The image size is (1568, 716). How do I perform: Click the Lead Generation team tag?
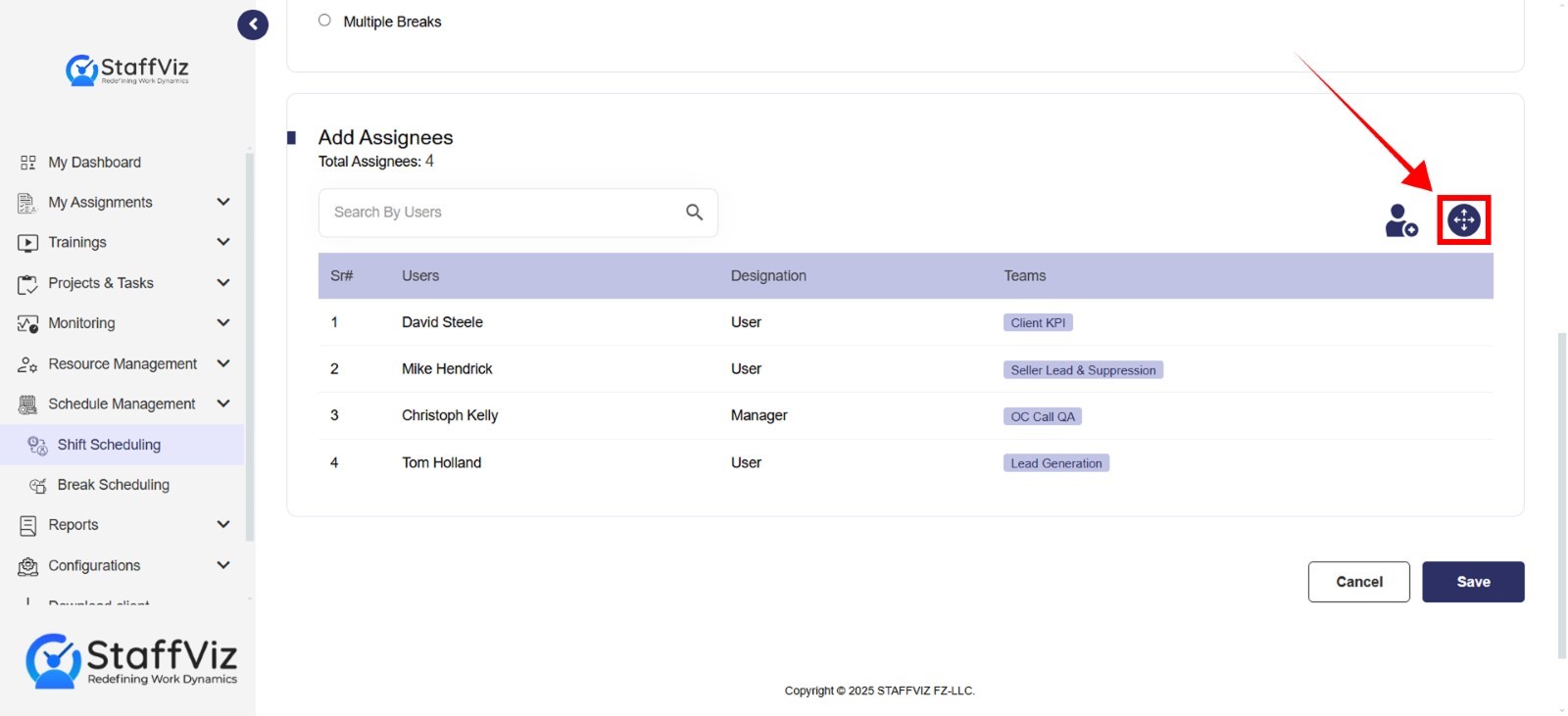click(x=1056, y=463)
